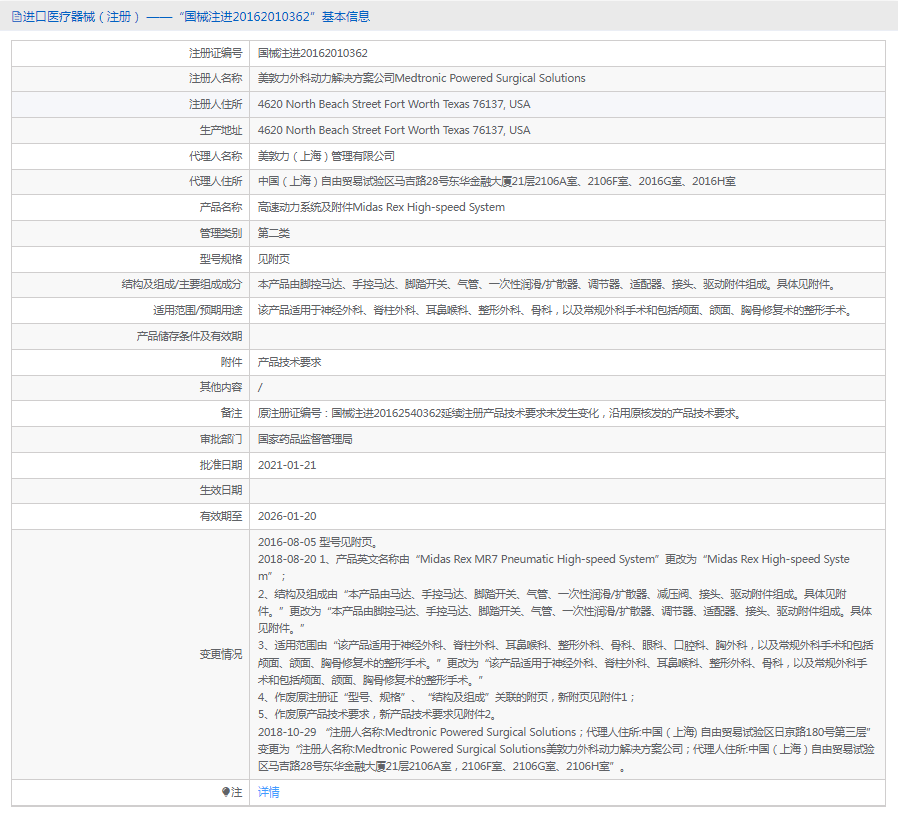Click the 备注 row label
The width and height of the screenshot is (898, 816).
click(x=231, y=413)
